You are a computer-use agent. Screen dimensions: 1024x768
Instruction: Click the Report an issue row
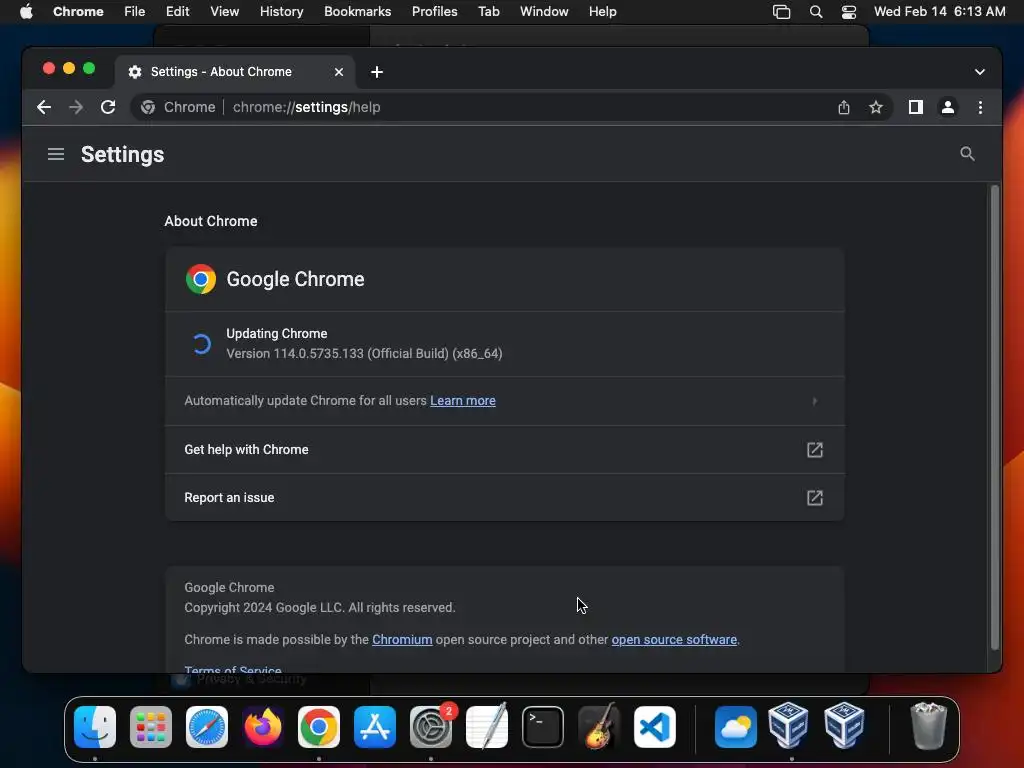504,498
